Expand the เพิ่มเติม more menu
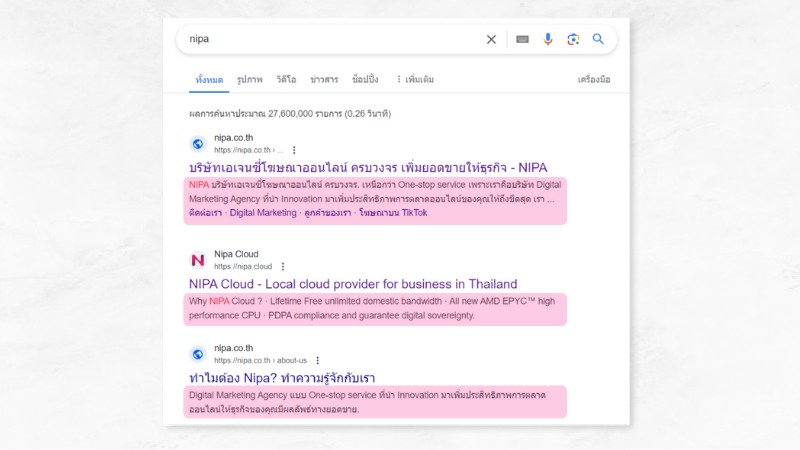Viewport: 800px width, 450px height. point(415,80)
